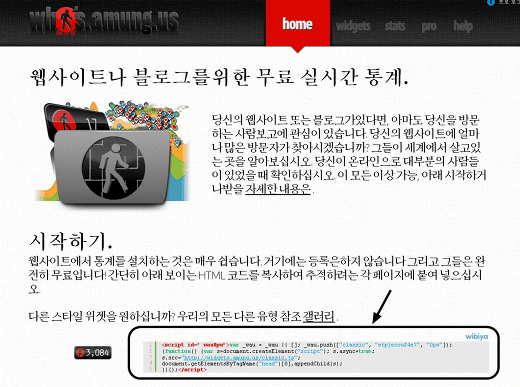The height and width of the screenshot is (387, 520).
Task: Click the whos.amung.us logo
Action: point(104,21)
